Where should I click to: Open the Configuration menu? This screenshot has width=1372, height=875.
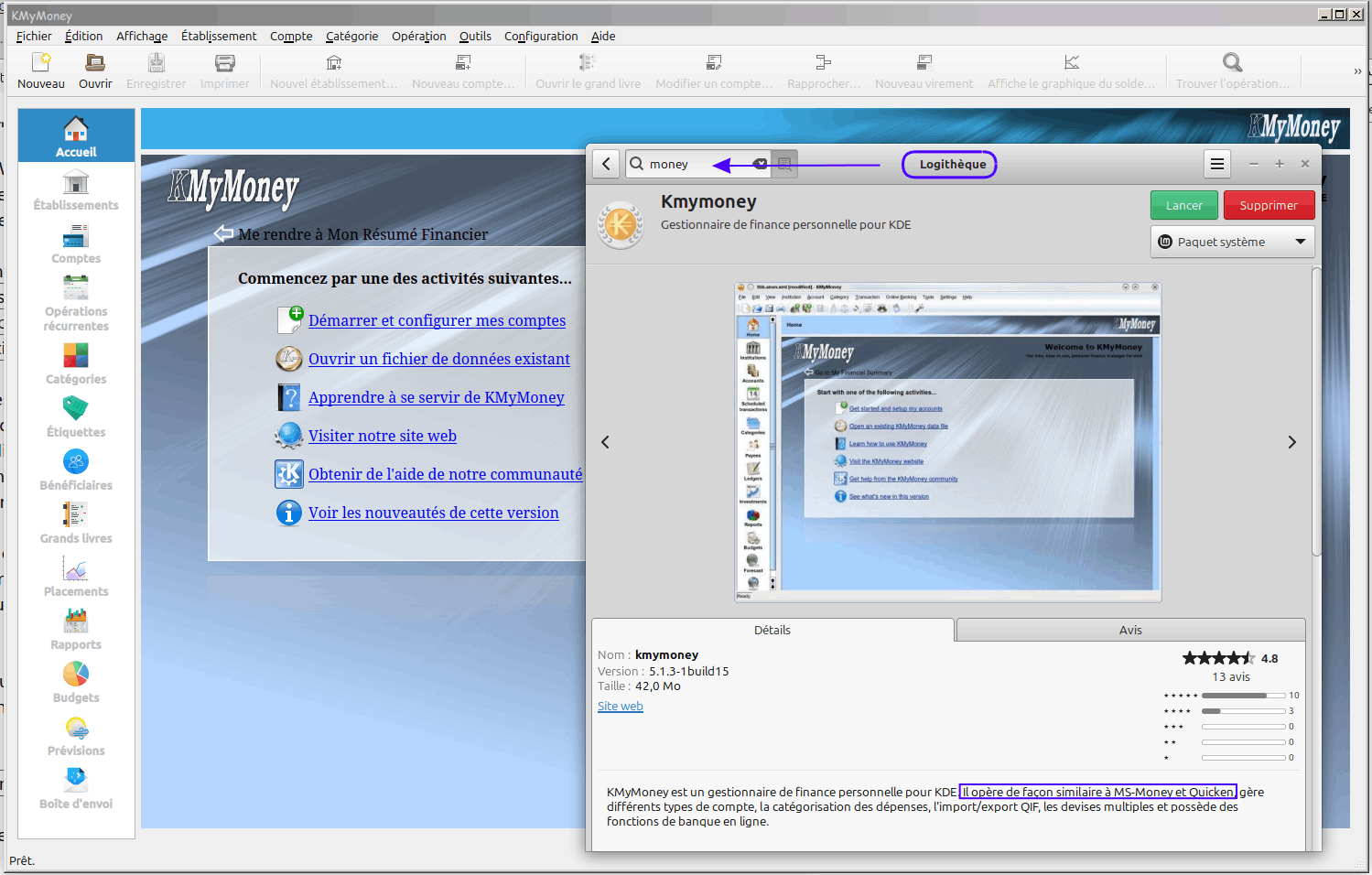coord(541,37)
